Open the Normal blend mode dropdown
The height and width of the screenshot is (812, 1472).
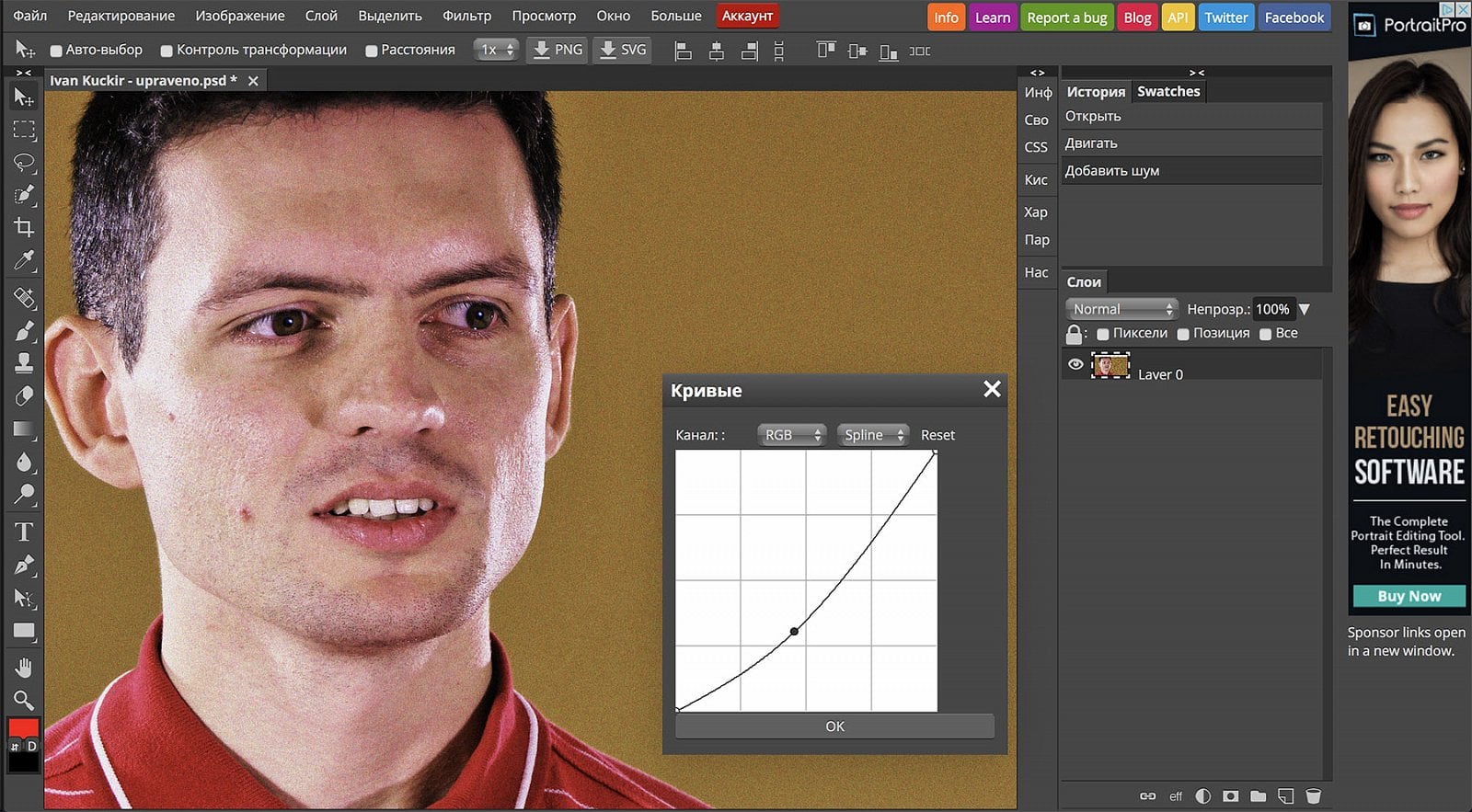pyautogui.click(x=1121, y=309)
